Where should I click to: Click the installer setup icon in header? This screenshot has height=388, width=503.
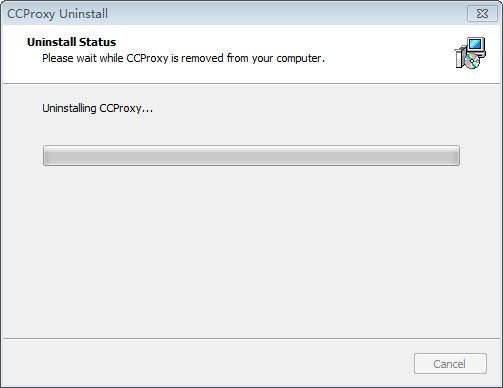pyautogui.click(x=470, y=53)
